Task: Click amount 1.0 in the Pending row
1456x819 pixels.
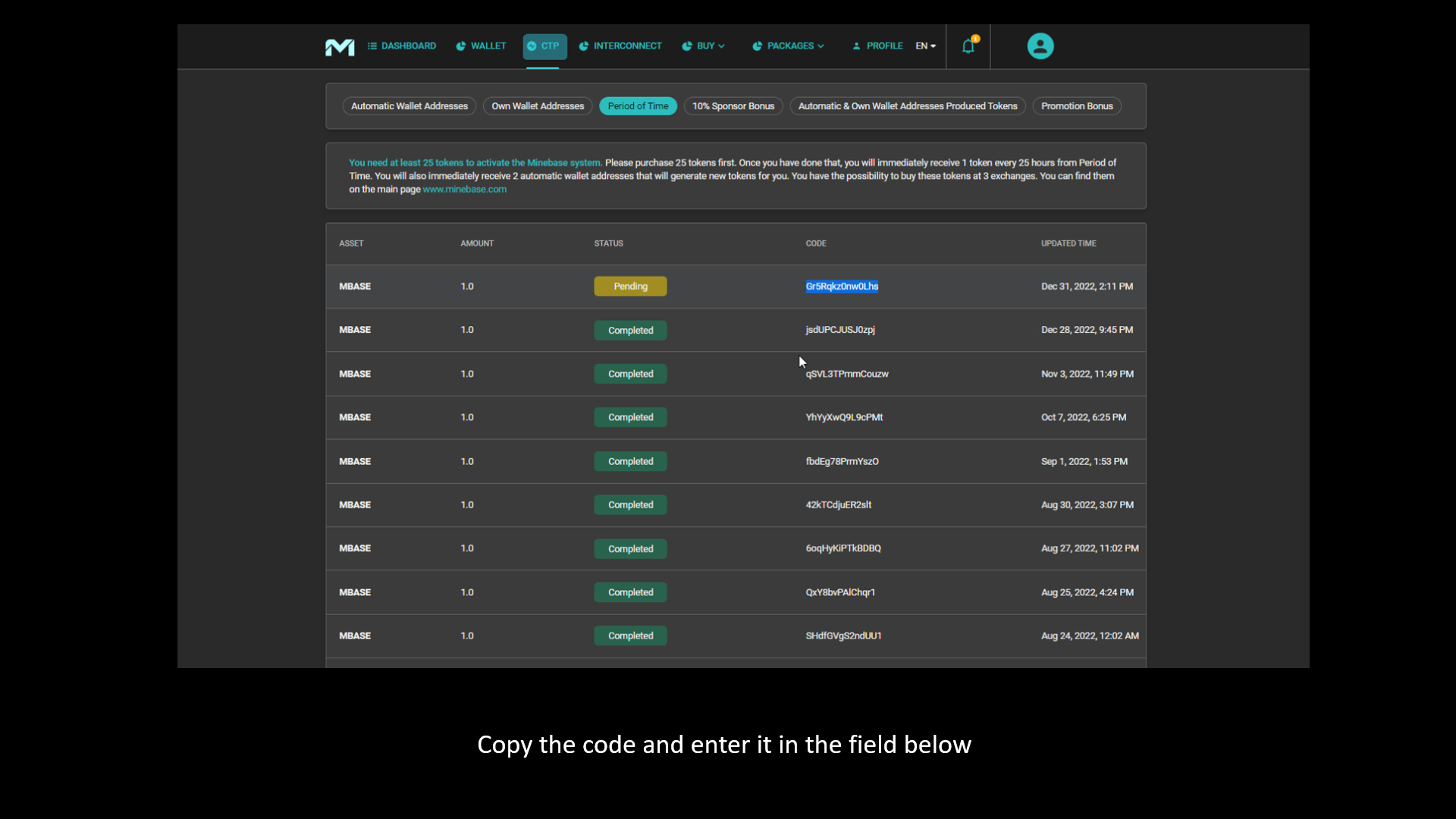Action: [467, 286]
